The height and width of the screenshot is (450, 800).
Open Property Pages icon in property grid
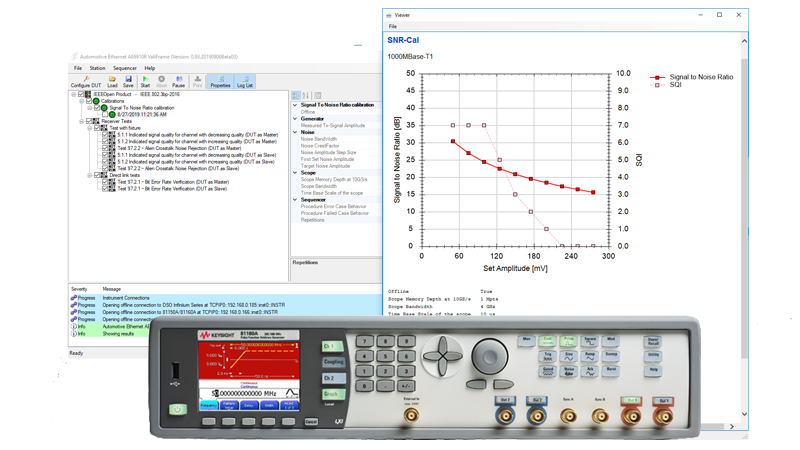click(x=317, y=95)
